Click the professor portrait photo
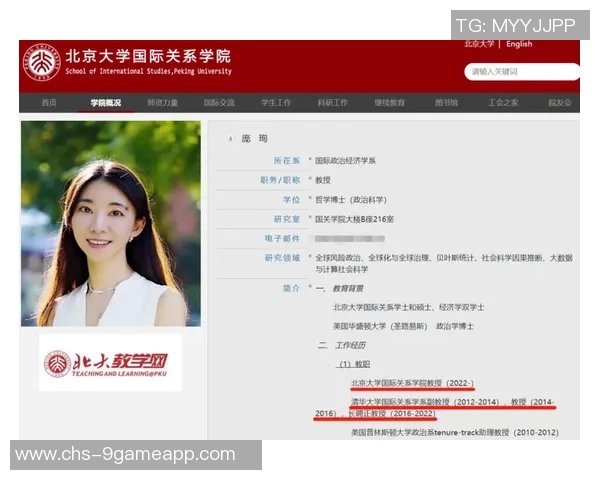Viewport: 600px width, 480px height. pos(111,224)
